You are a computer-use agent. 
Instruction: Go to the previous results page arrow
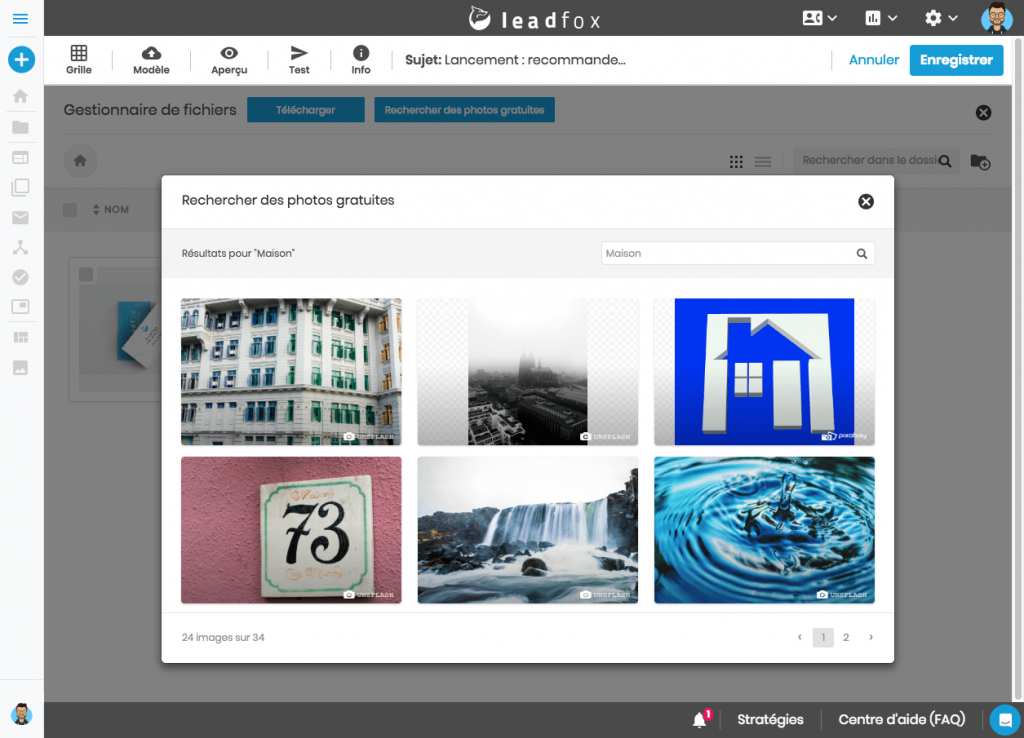click(x=799, y=637)
